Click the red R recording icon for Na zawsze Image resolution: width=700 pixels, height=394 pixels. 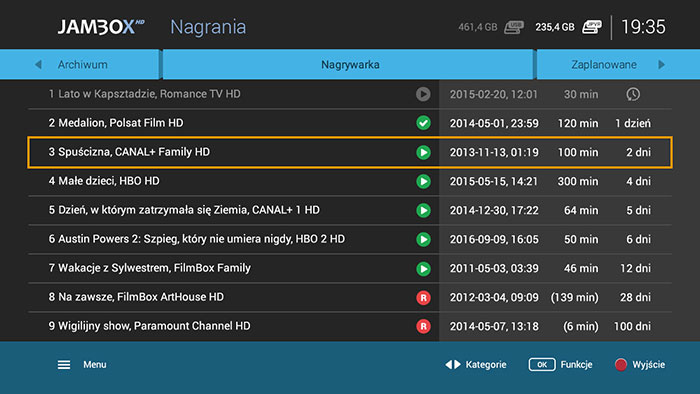(423, 297)
